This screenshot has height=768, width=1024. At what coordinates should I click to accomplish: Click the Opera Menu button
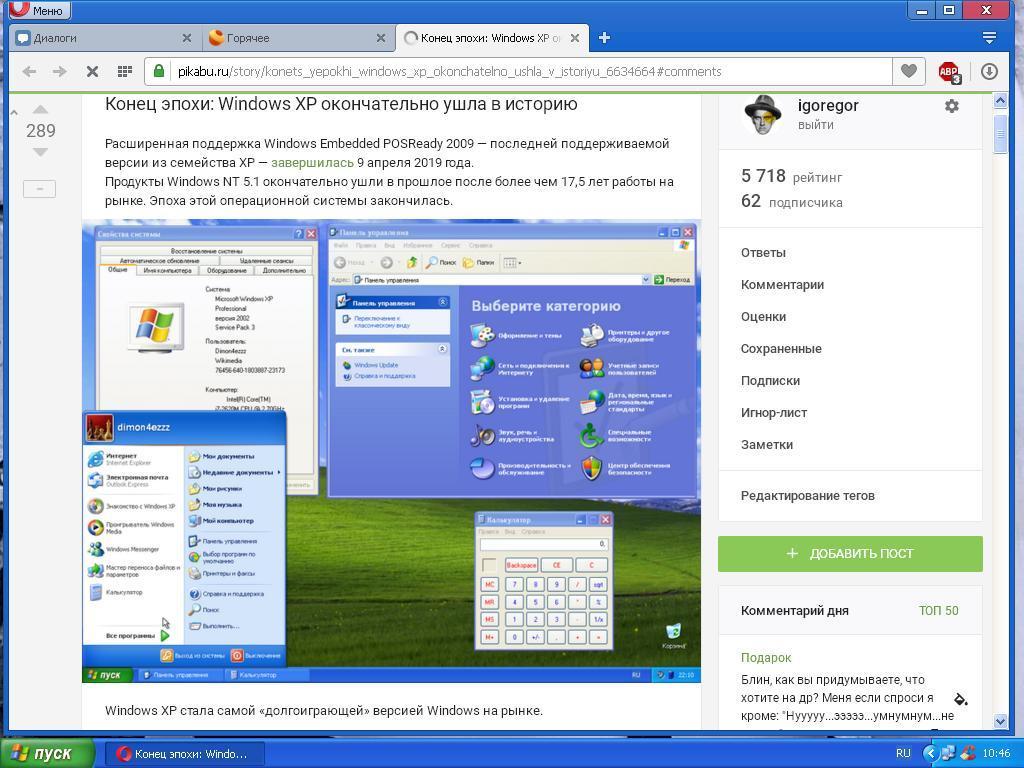[x=37, y=10]
